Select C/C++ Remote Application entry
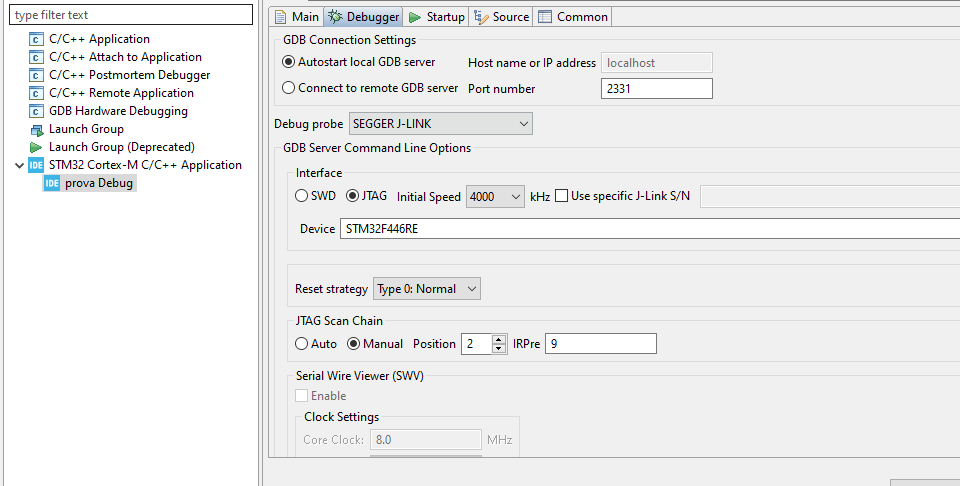This screenshot has height=486, width=960. pos(121,93)
